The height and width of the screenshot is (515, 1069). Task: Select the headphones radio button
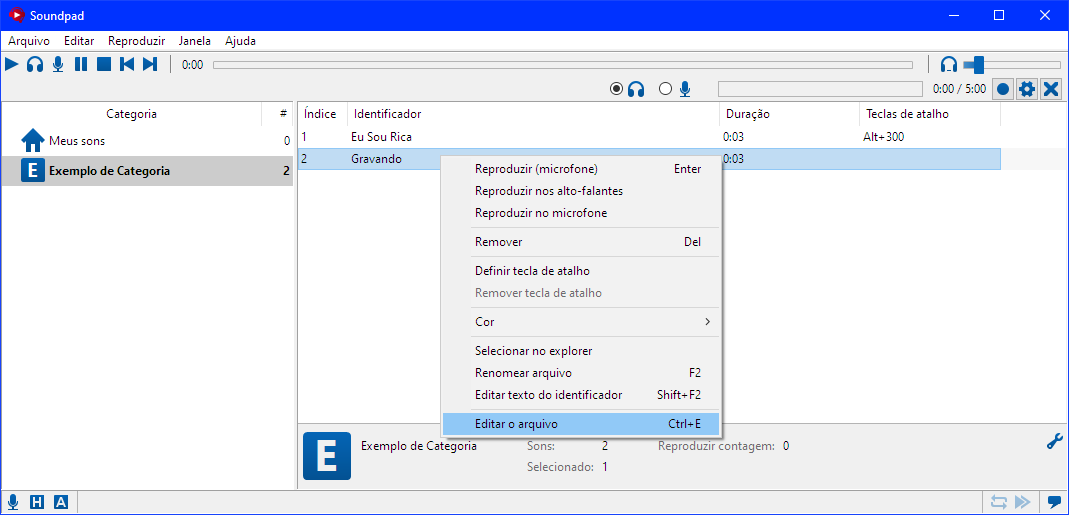click(617, 89)
